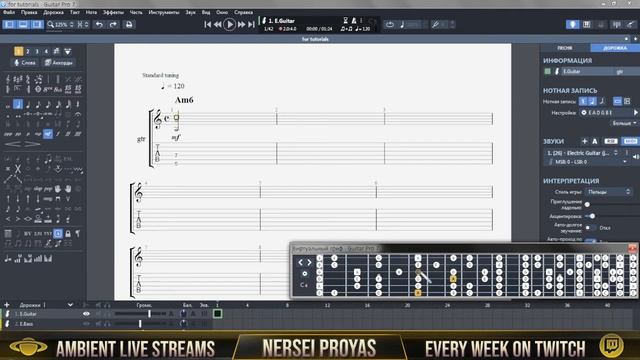Switch to the ПЕСНЯ tab

tap(565, 48)
